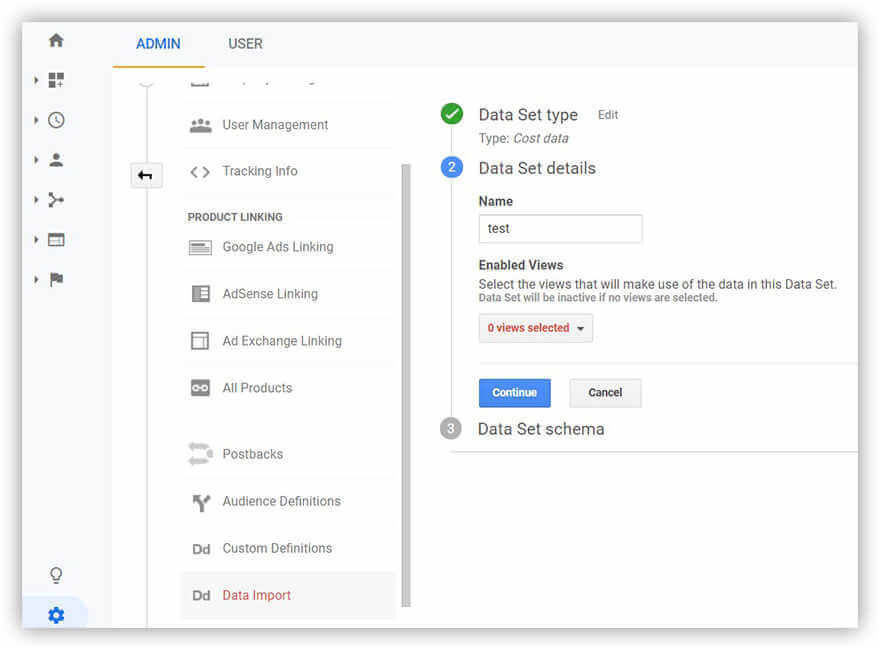
Task: Expand the views selected dropdown
Action: 535,328
